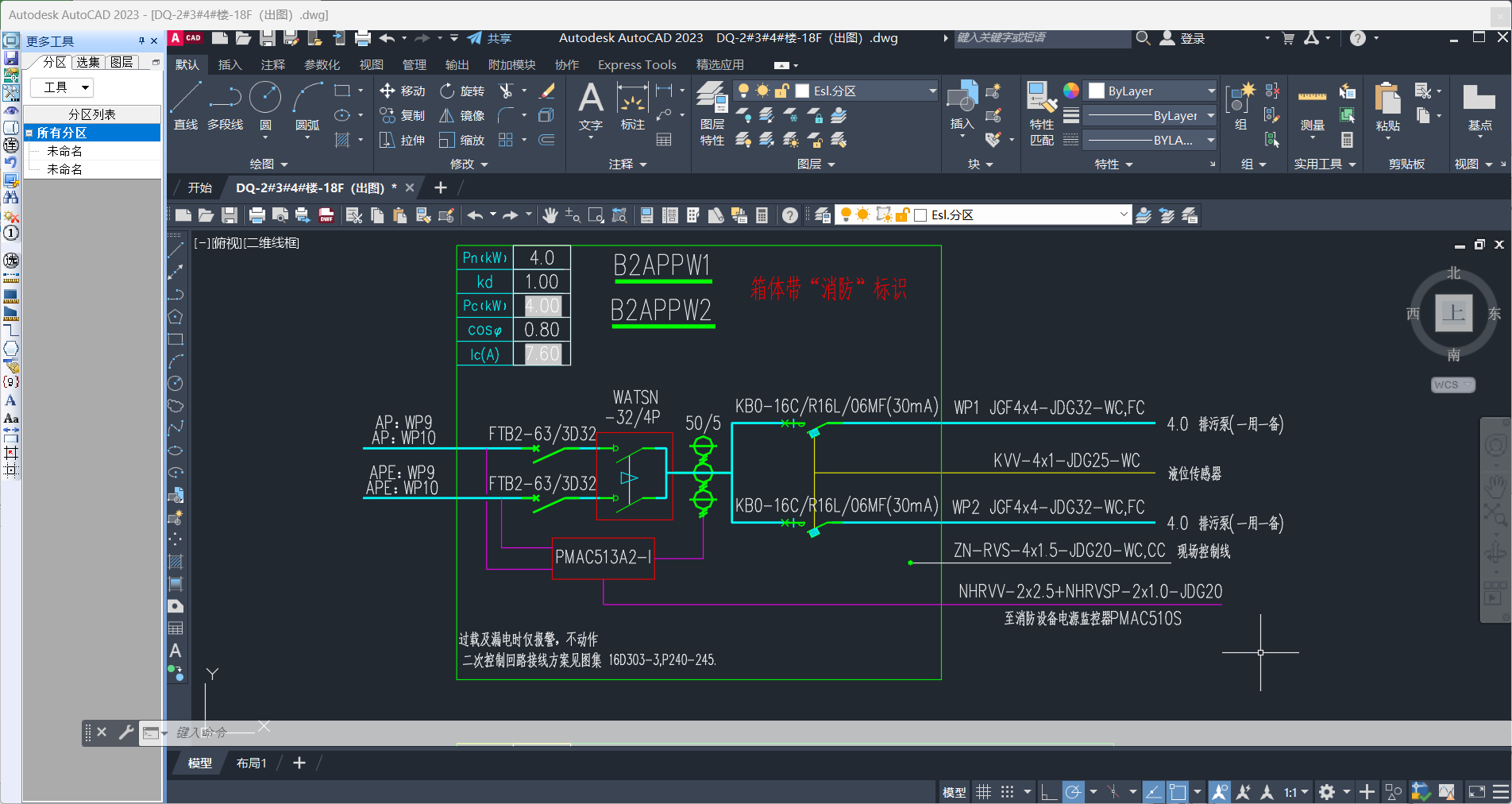
Task: Toggle clean screen full-screen mode
Action: pos(1477,792)
